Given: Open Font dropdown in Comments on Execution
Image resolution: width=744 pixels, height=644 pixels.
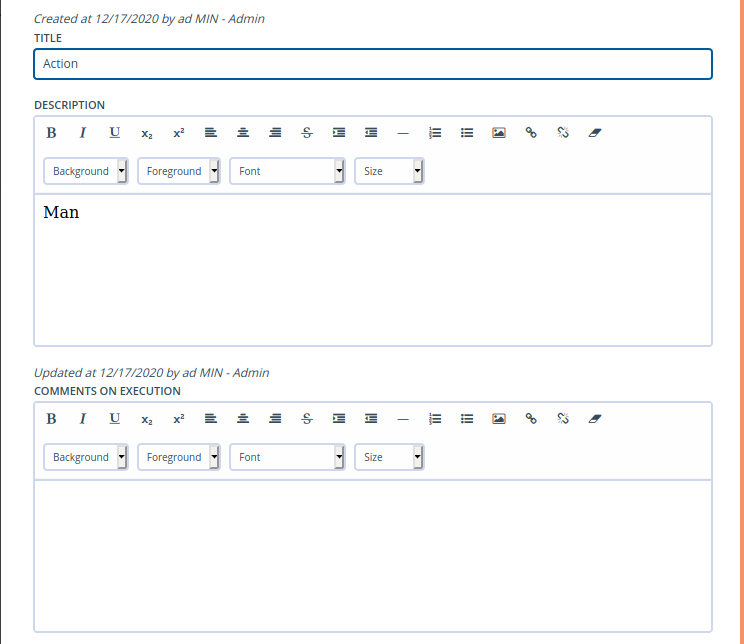Looking at the screenshot, I should [288, 457].
